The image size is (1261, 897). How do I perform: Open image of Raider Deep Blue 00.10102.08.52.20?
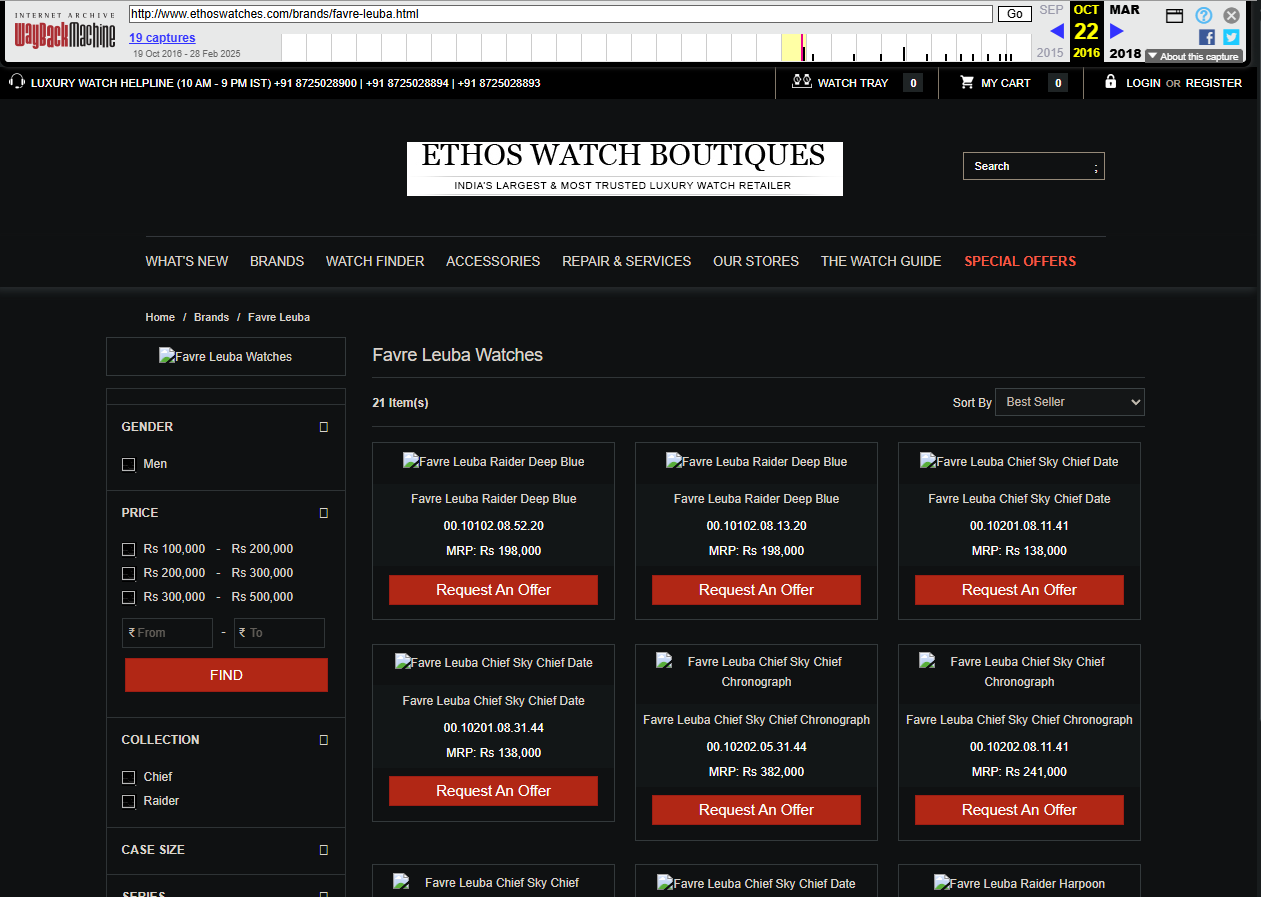(x=493, y=461)
